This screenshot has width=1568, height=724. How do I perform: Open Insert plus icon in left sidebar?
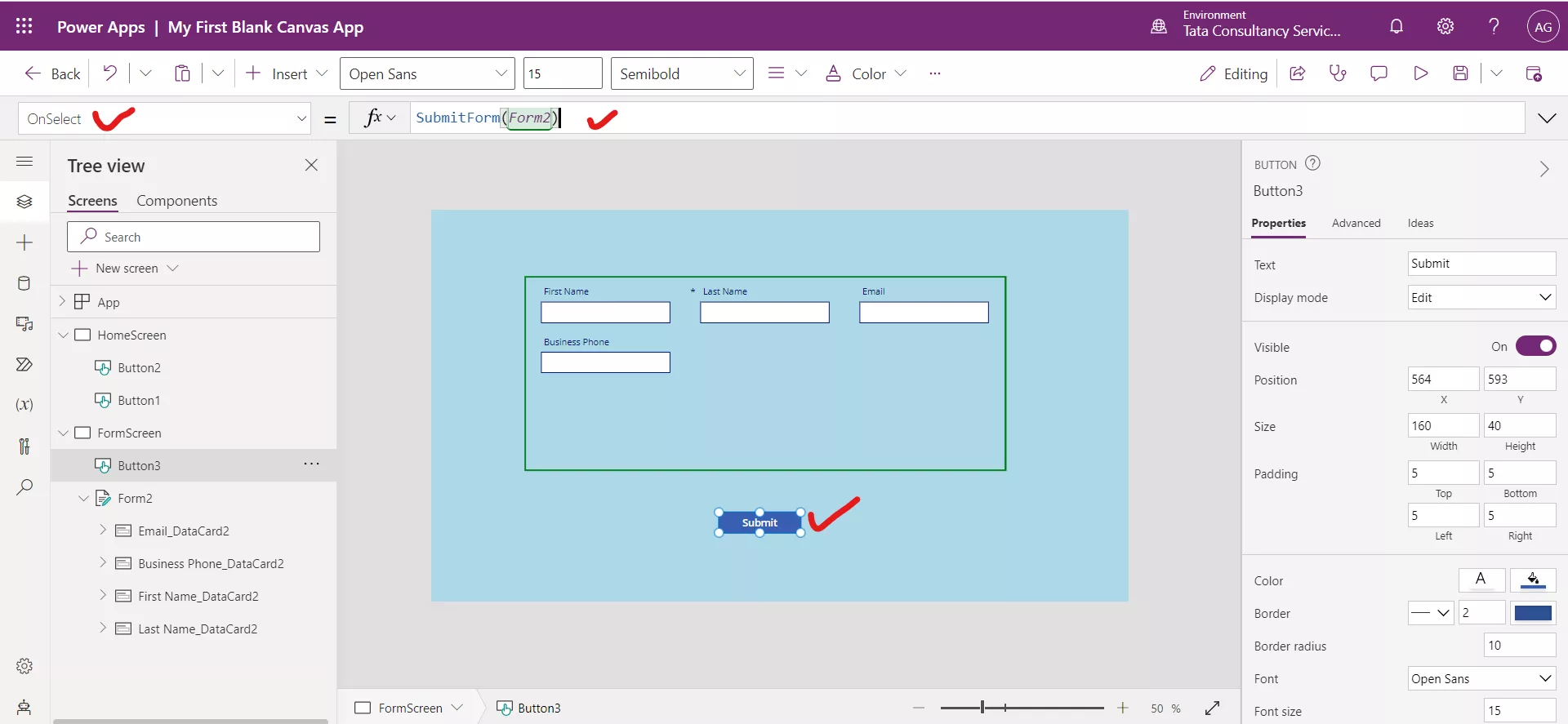[x=24, y=242]
